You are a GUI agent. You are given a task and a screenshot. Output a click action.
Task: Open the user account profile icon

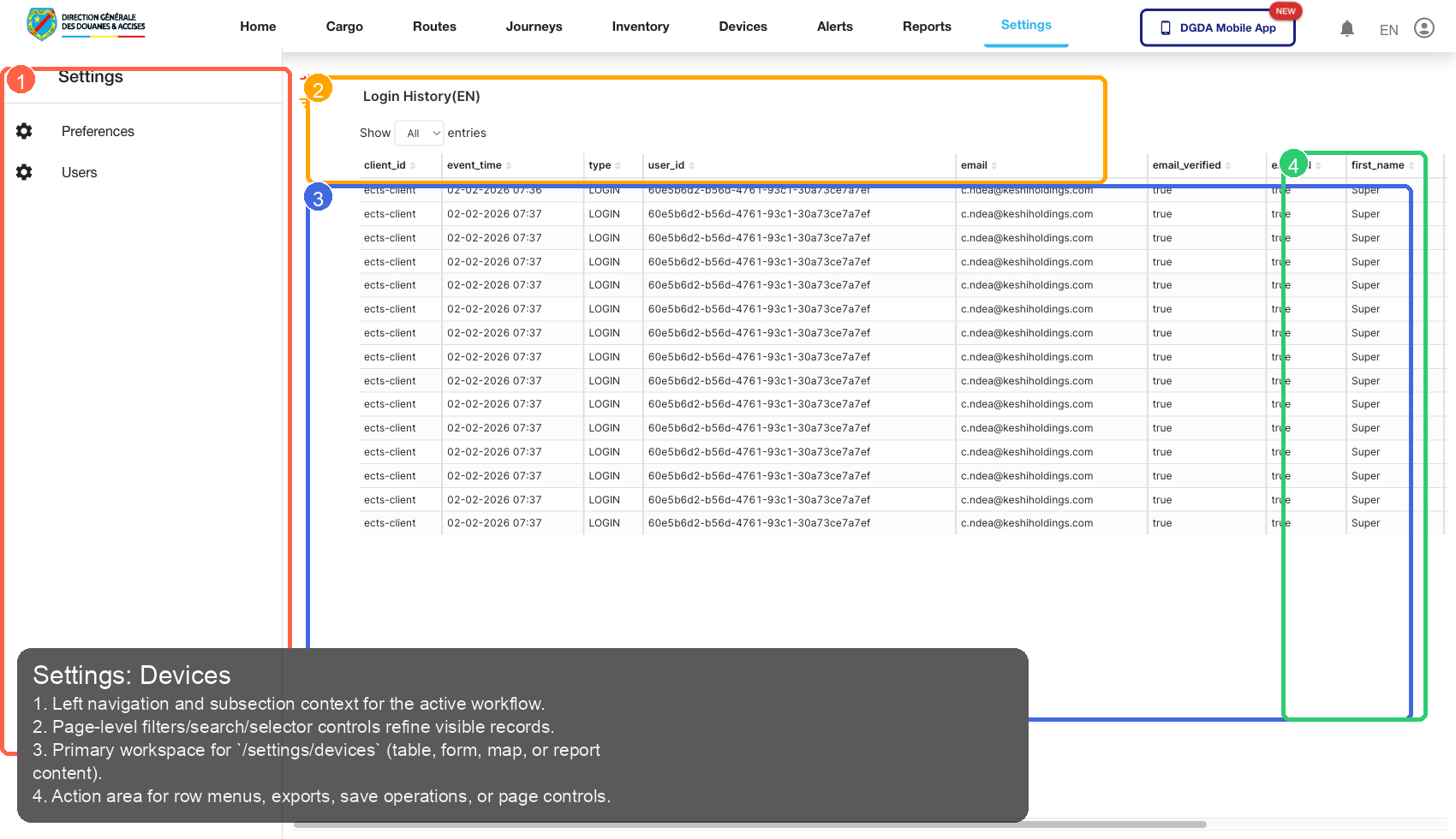pos(1424,27)
